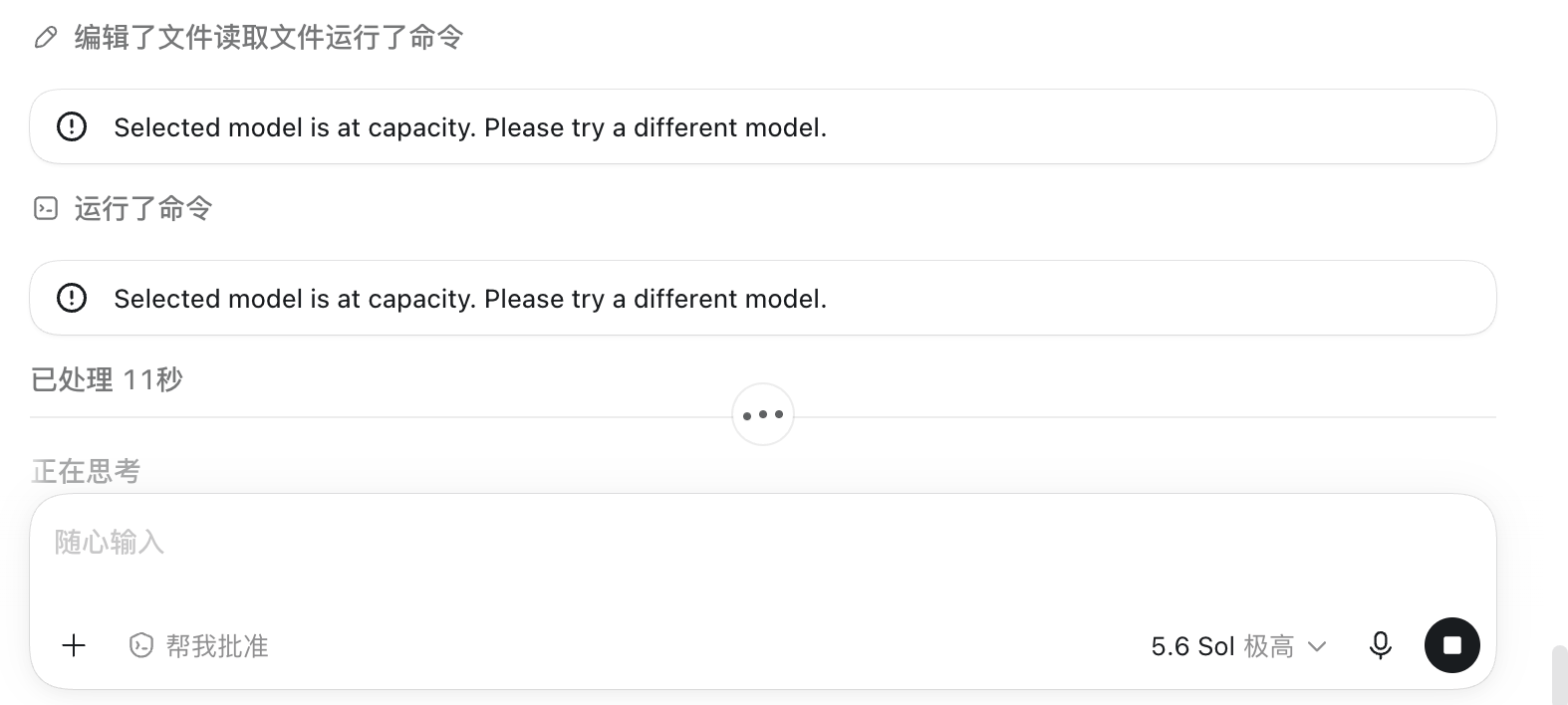Viewport: 1568px width, 705px height.
Task: Start voice input with microphone
Action: pyautogui.click(x=1380, y=645)
